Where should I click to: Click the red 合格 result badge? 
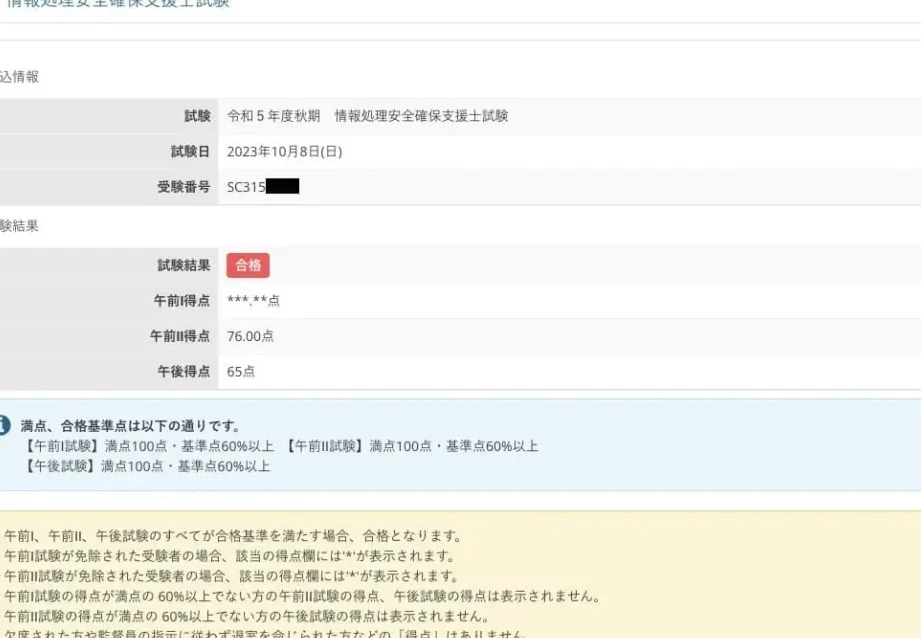tap(248, 266)
